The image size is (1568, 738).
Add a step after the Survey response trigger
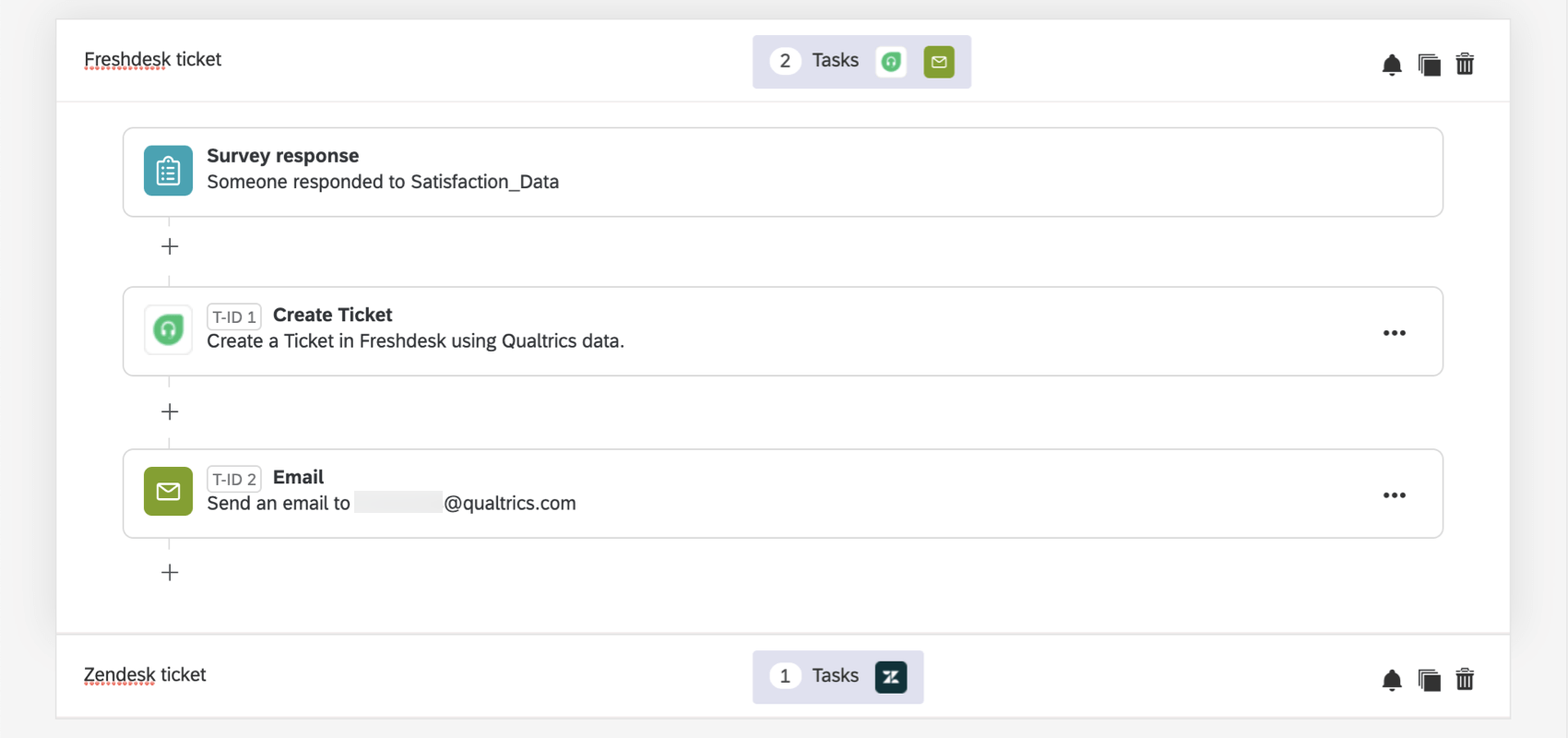pos(170,246)
